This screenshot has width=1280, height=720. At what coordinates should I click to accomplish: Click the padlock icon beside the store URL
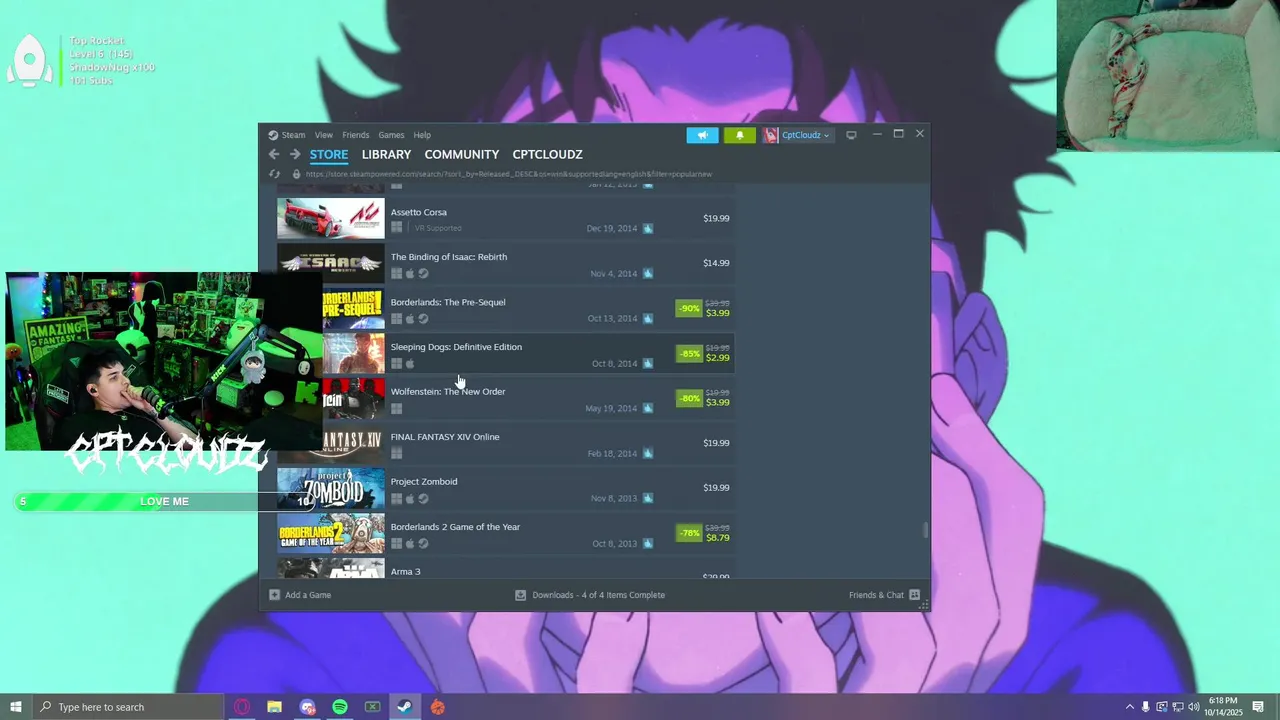[x=296, y=174]
